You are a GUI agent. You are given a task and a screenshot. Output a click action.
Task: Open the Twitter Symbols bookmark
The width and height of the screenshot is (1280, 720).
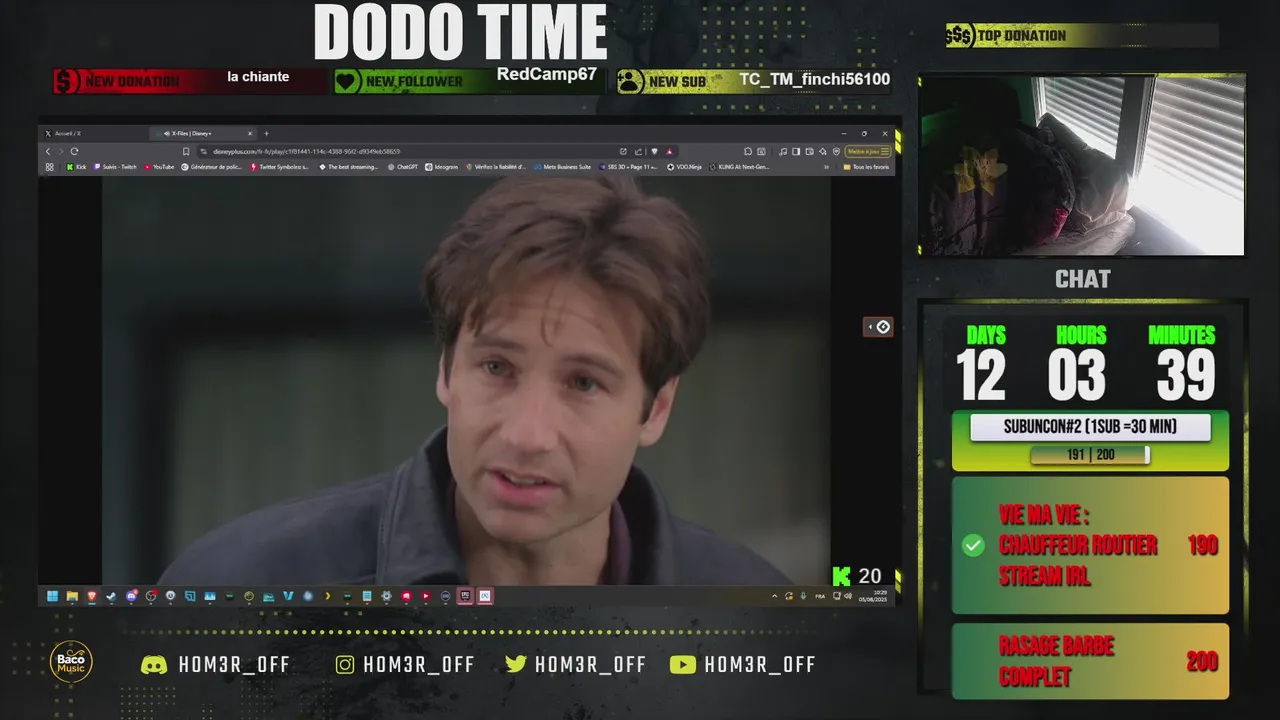280,167
